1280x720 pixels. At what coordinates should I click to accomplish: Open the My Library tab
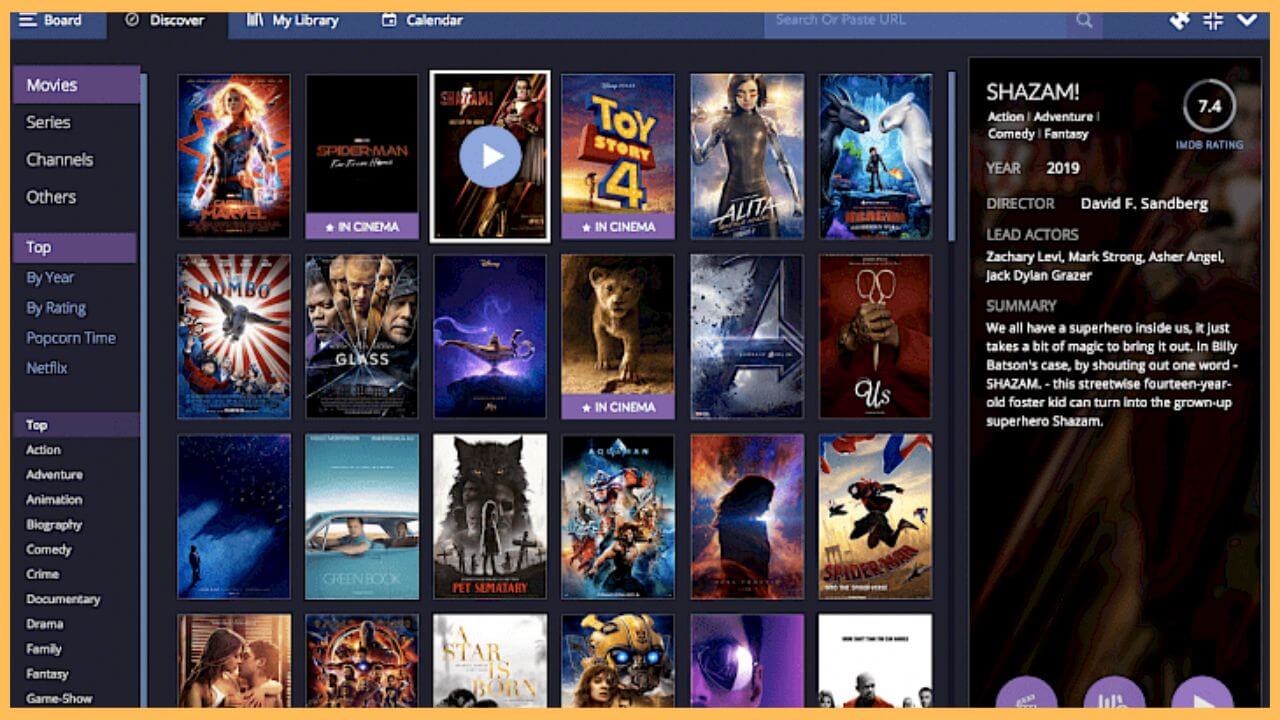click(293, 20)
